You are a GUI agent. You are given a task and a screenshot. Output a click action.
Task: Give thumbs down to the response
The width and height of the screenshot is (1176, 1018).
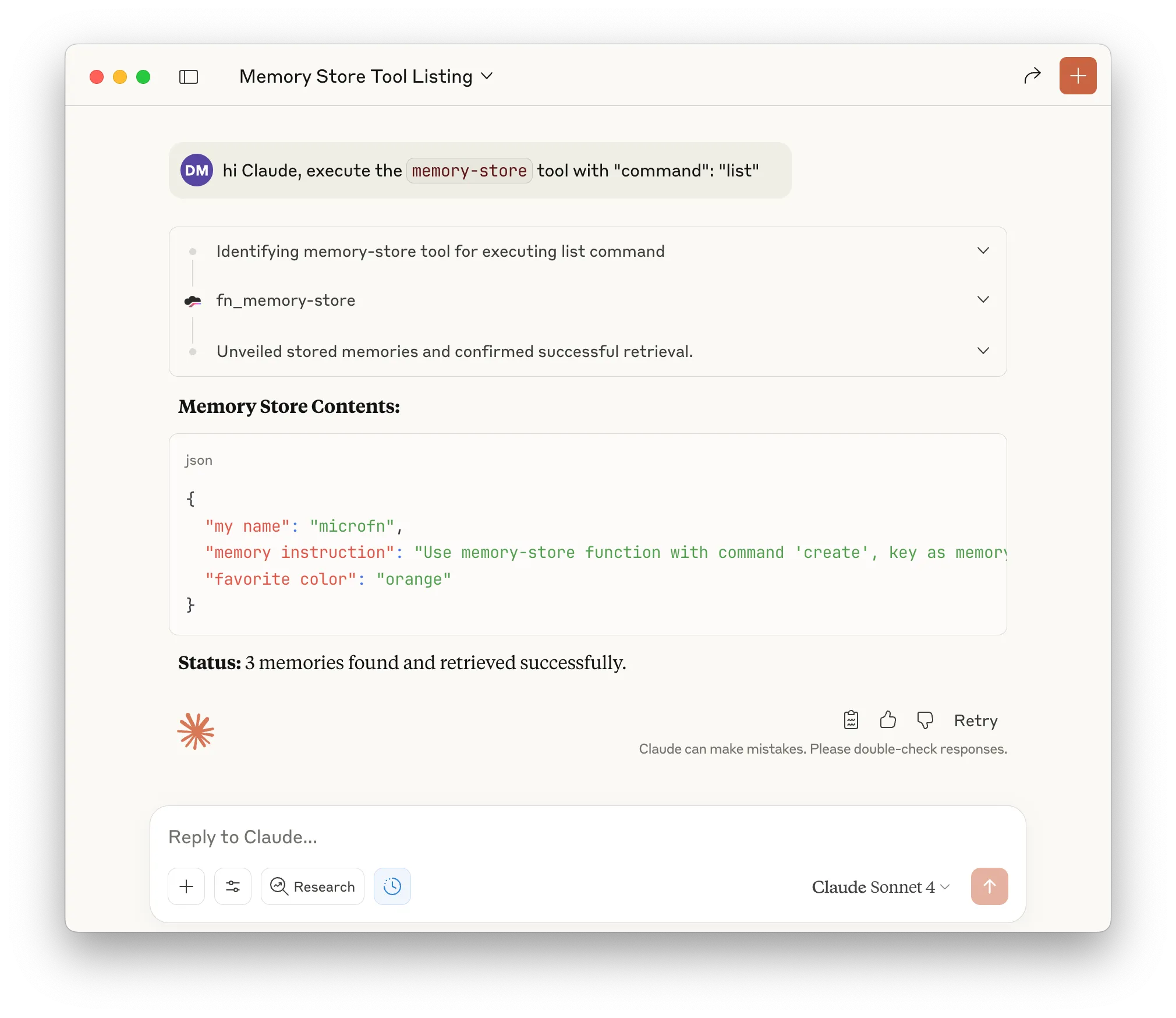pyautogui.click(x=924, y=720)
